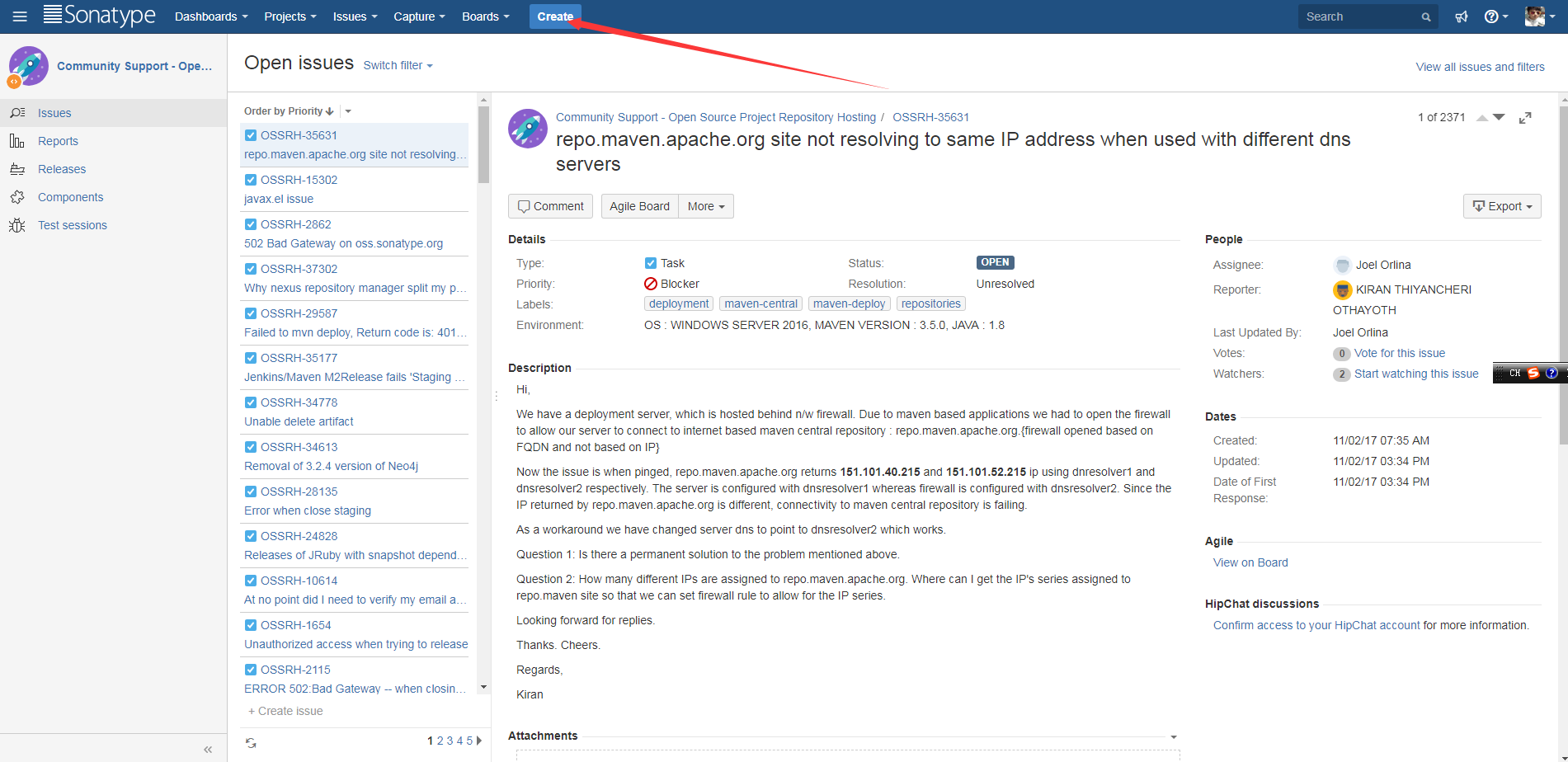Select issue OSSRH-37302 in list
Screen dimensions: 1568x762
pyautogui.click(x=355, y=279)
